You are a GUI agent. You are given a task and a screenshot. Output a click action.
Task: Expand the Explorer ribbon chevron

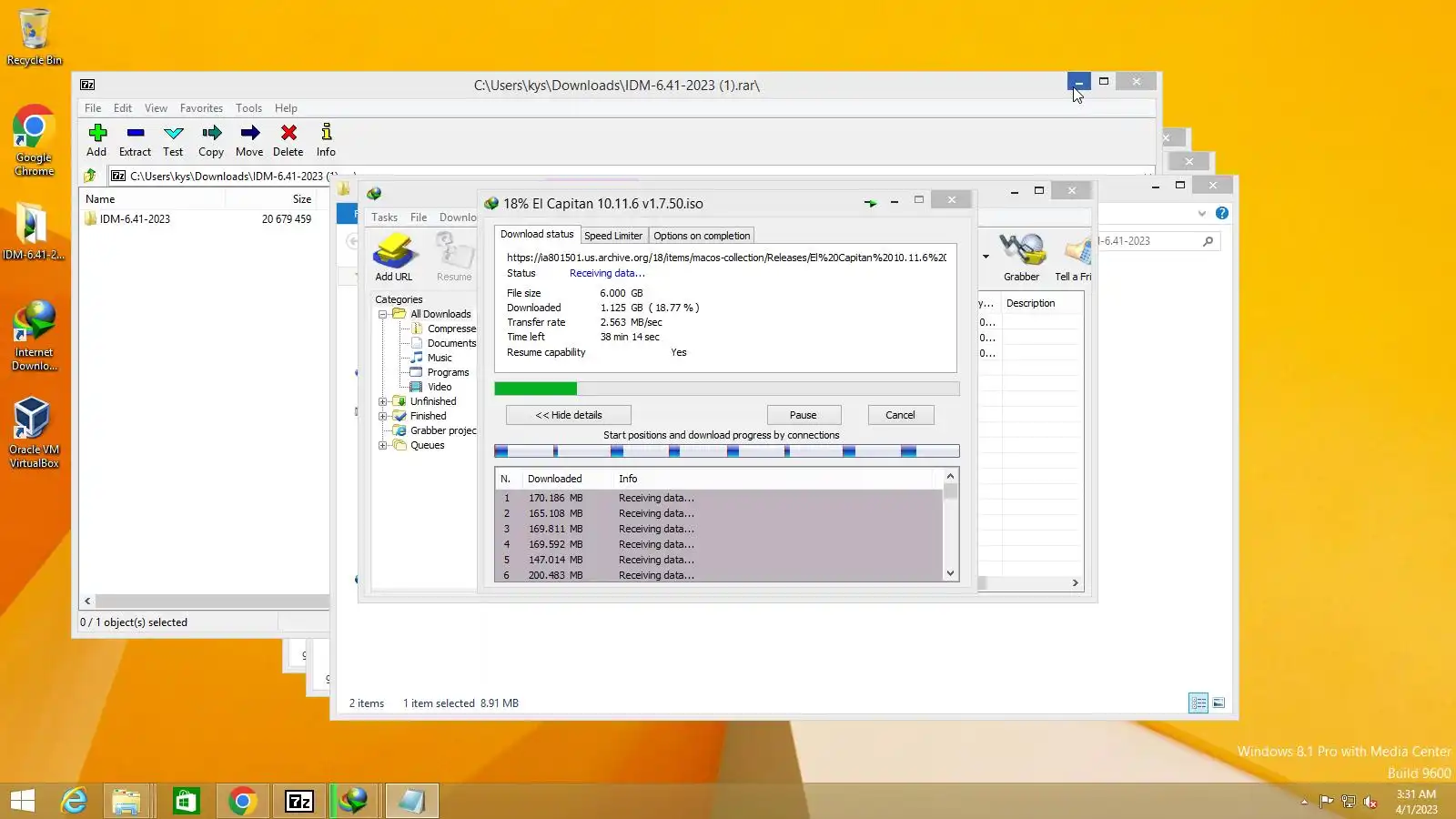pyautogui.click(x=1202, y=213)
